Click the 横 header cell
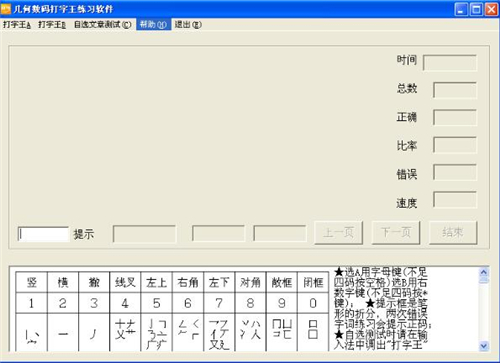Screen dimensions: 500x363 tap(63, 283)
